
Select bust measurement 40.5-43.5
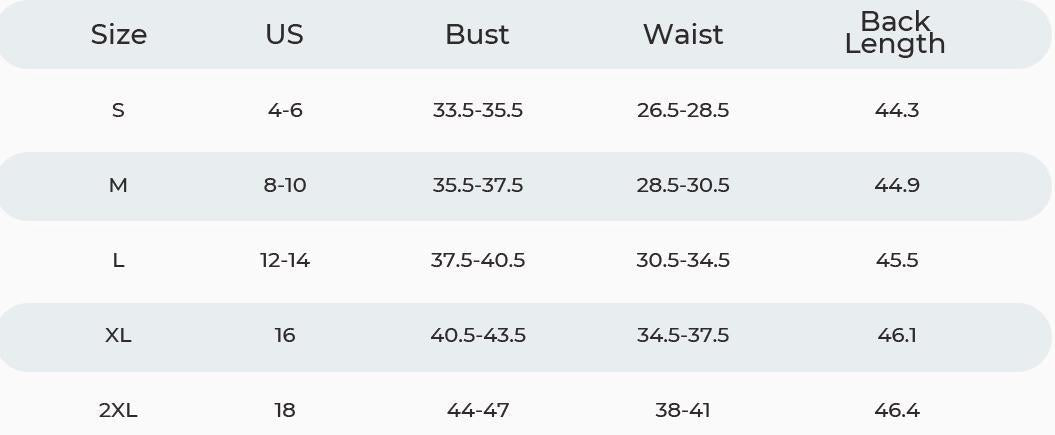(x=478, y=335)
